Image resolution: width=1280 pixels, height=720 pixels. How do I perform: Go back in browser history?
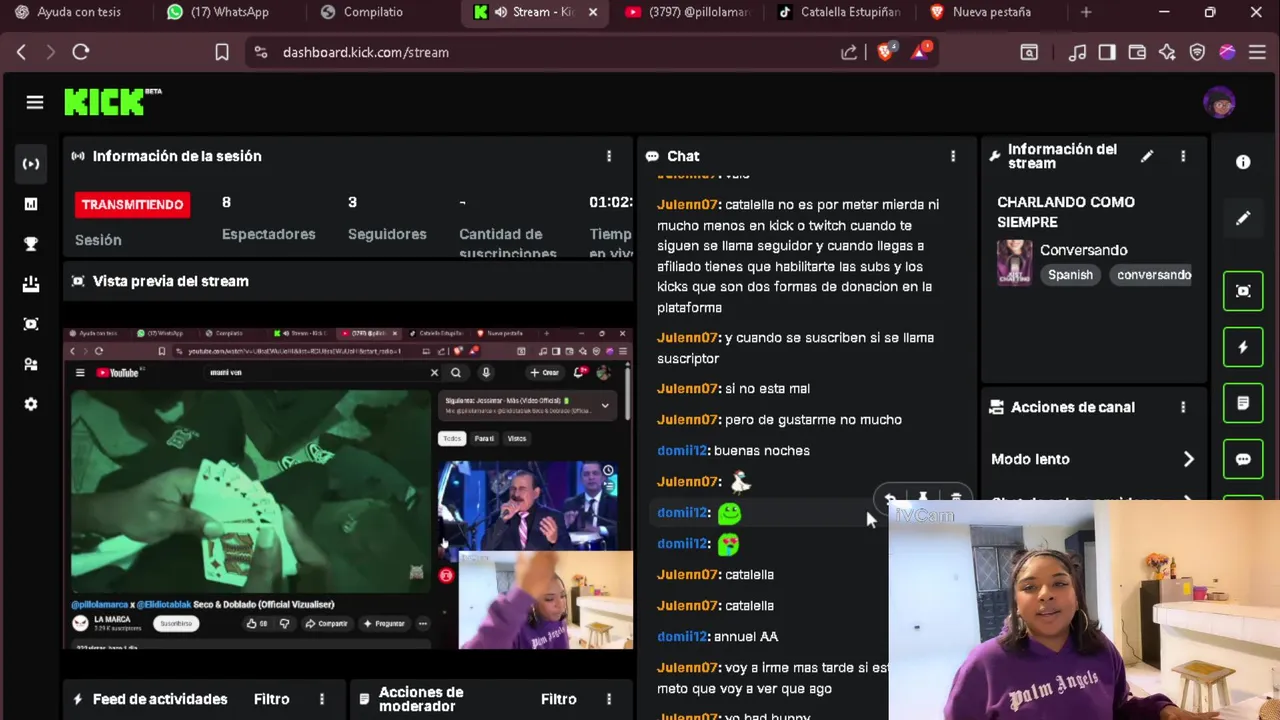pos(21,52)
